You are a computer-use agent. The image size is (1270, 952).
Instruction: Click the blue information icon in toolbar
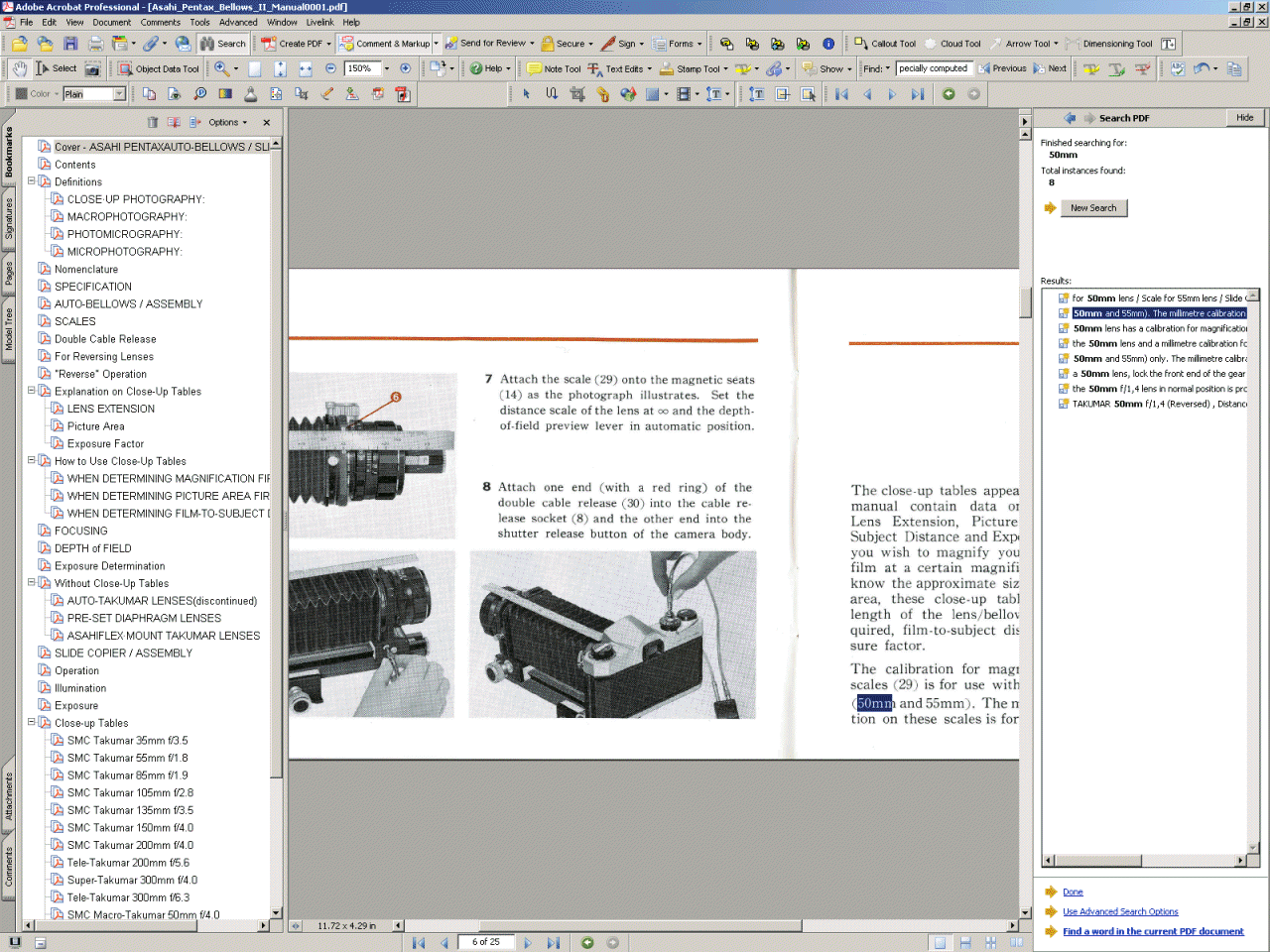click(x=828, y=44)
